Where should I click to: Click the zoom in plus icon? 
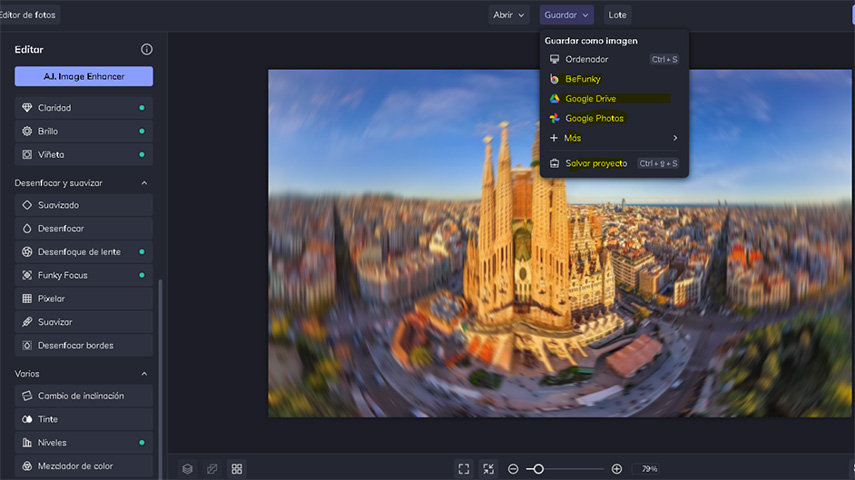[x=617, y=469]
